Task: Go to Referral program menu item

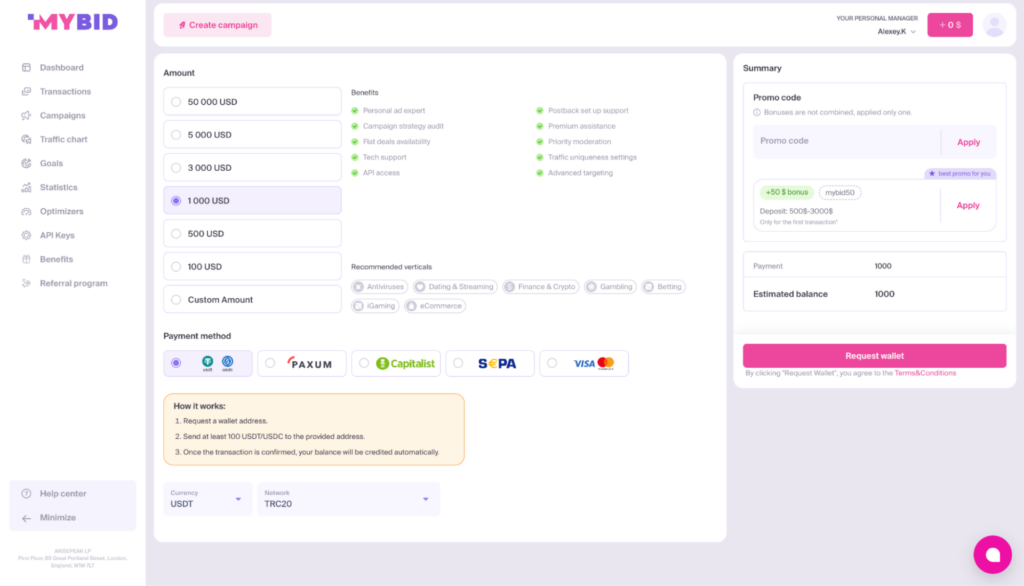Action: click(x=73, y=284)
